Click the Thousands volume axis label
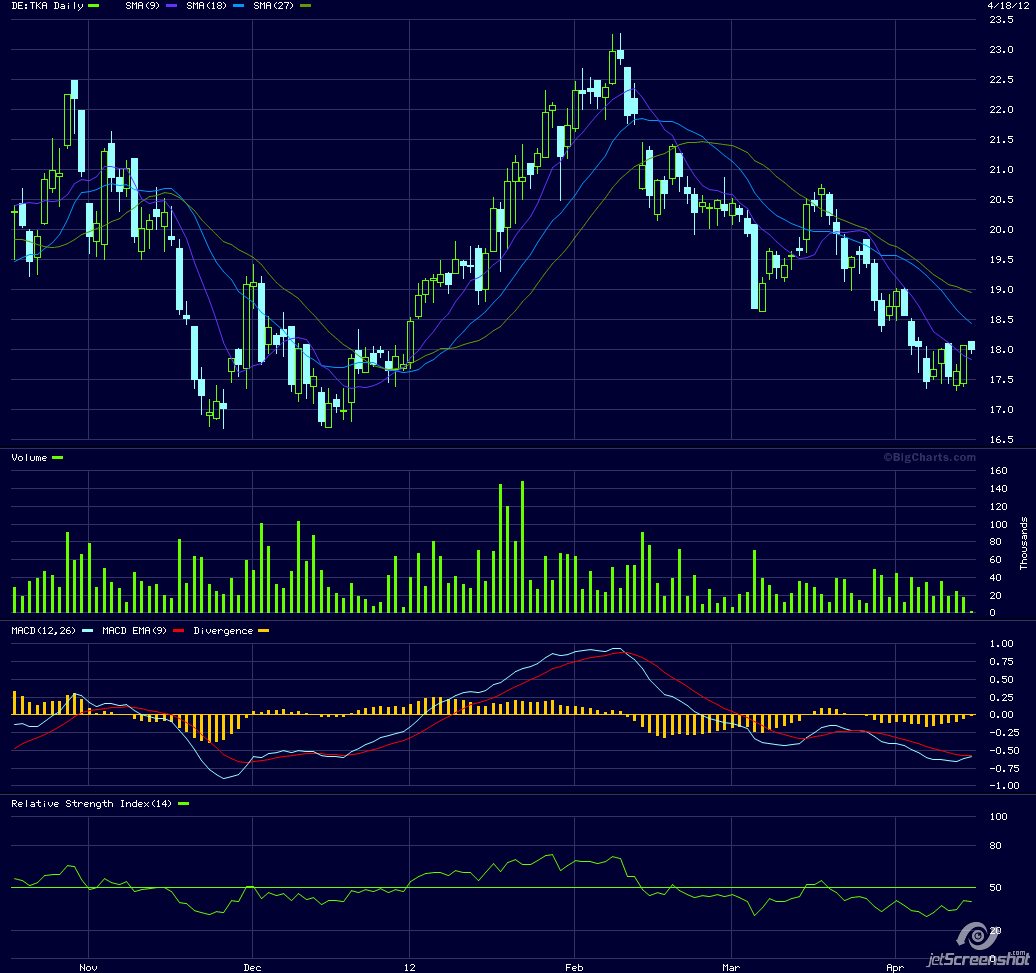 pyautogui.click(x=1024, y=544)
